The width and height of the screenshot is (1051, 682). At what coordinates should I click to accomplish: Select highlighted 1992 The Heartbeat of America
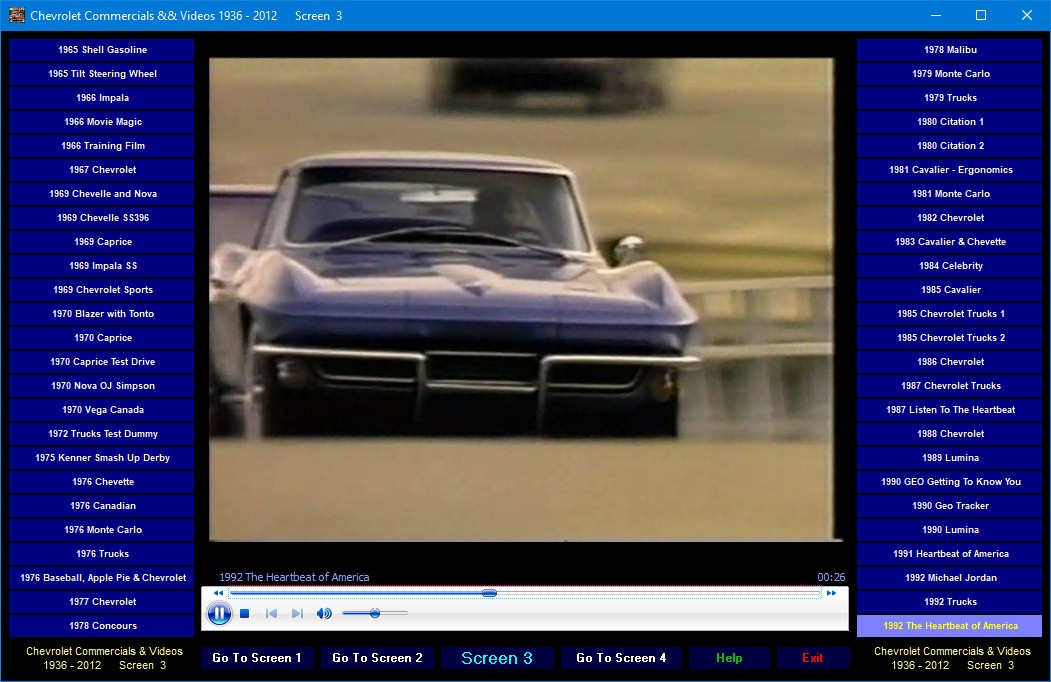[x=950, y=626]
